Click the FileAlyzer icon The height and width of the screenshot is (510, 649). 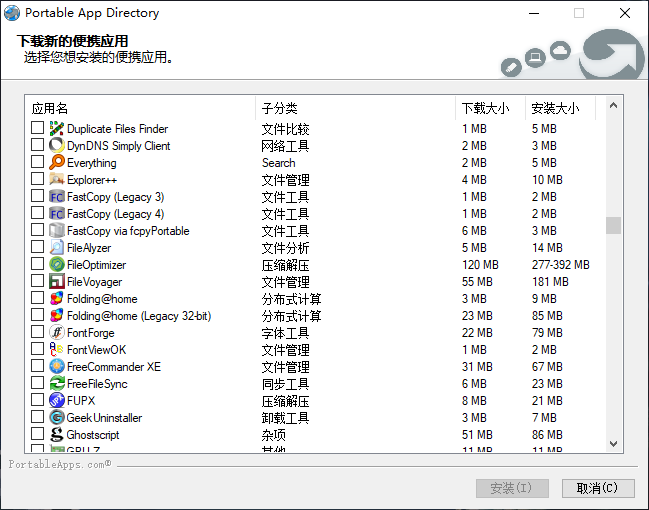click(57, 248)
